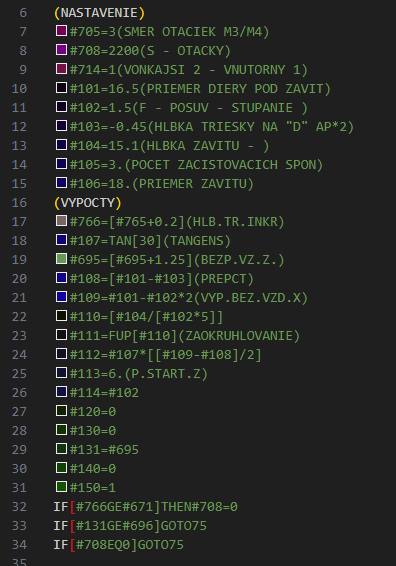Click (ZAOKRUHLOVANIE) comment on line 23

[x=239, y=336]
